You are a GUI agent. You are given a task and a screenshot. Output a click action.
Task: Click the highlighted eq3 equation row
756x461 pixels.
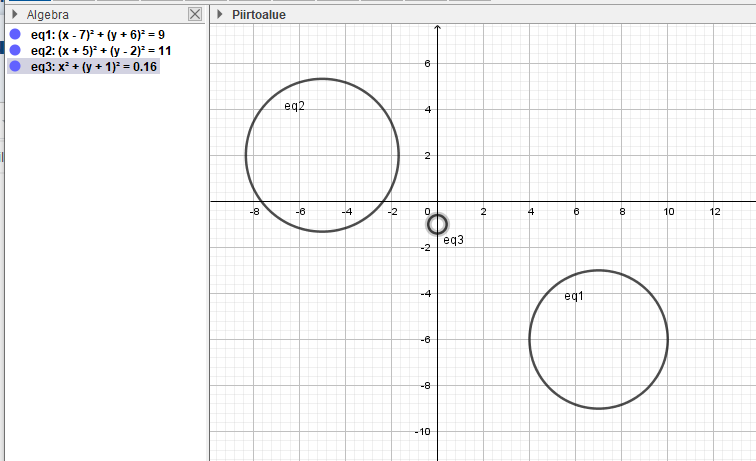click(94, 66)
